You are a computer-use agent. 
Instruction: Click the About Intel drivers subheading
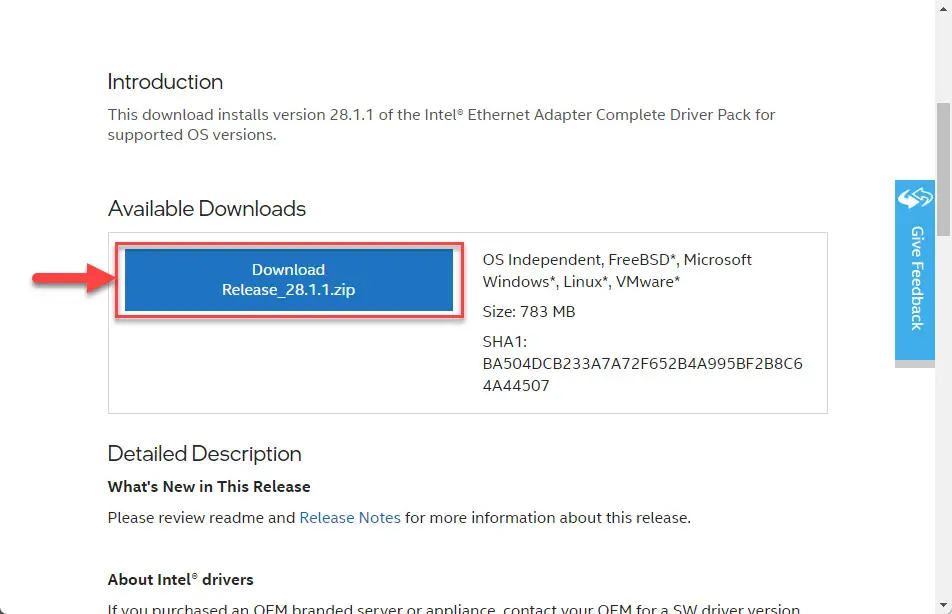coord(180,579)
